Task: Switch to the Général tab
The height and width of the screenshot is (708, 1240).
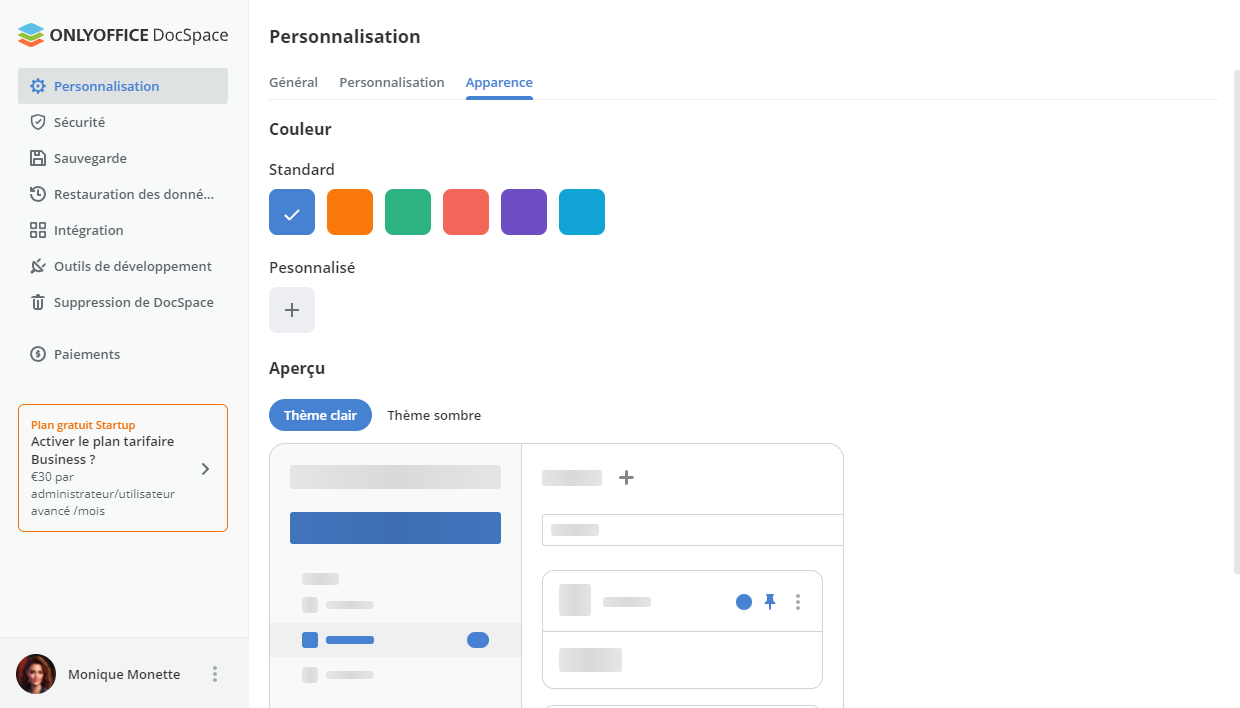Action: (x=293, y=82)
